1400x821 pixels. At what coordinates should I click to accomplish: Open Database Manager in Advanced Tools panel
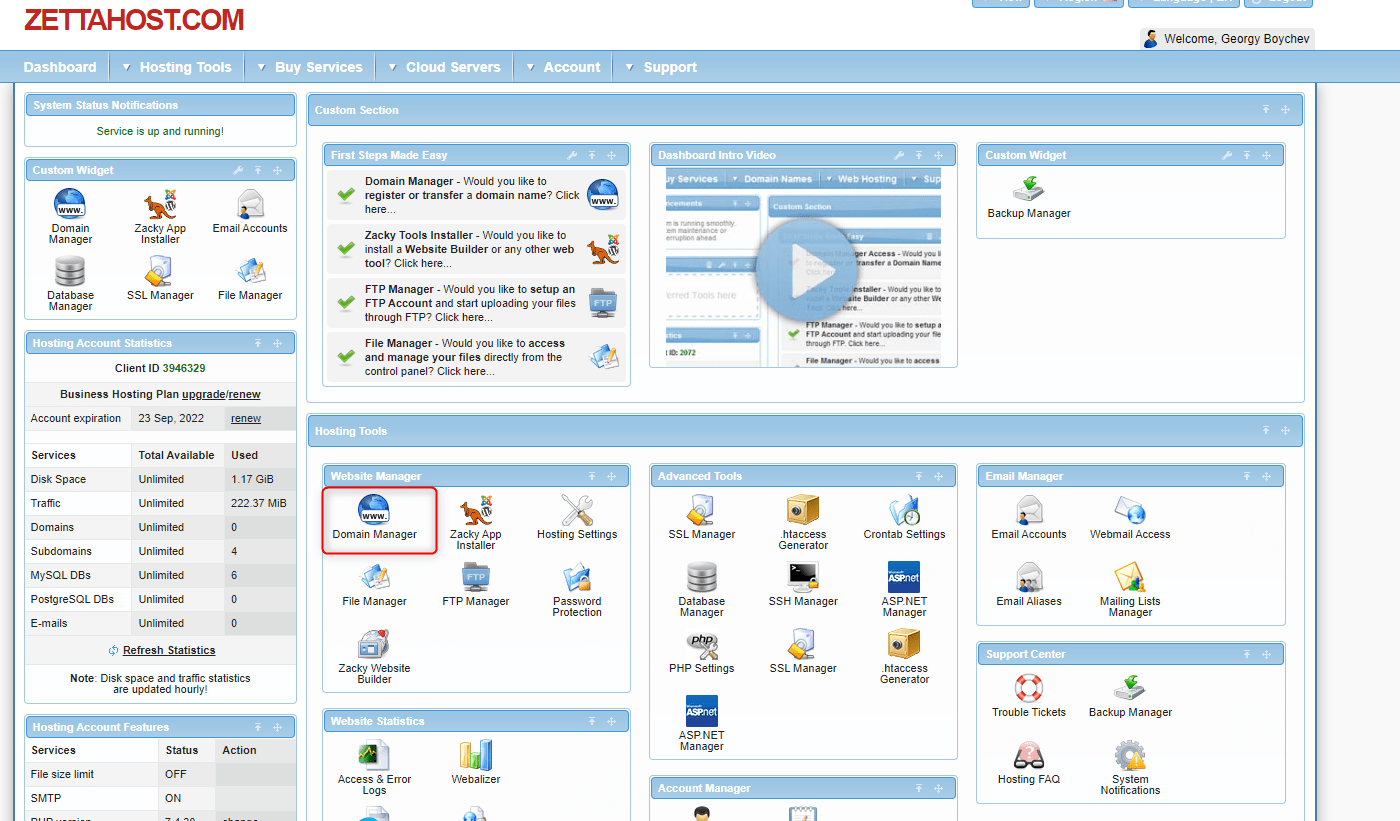point(702,590)
